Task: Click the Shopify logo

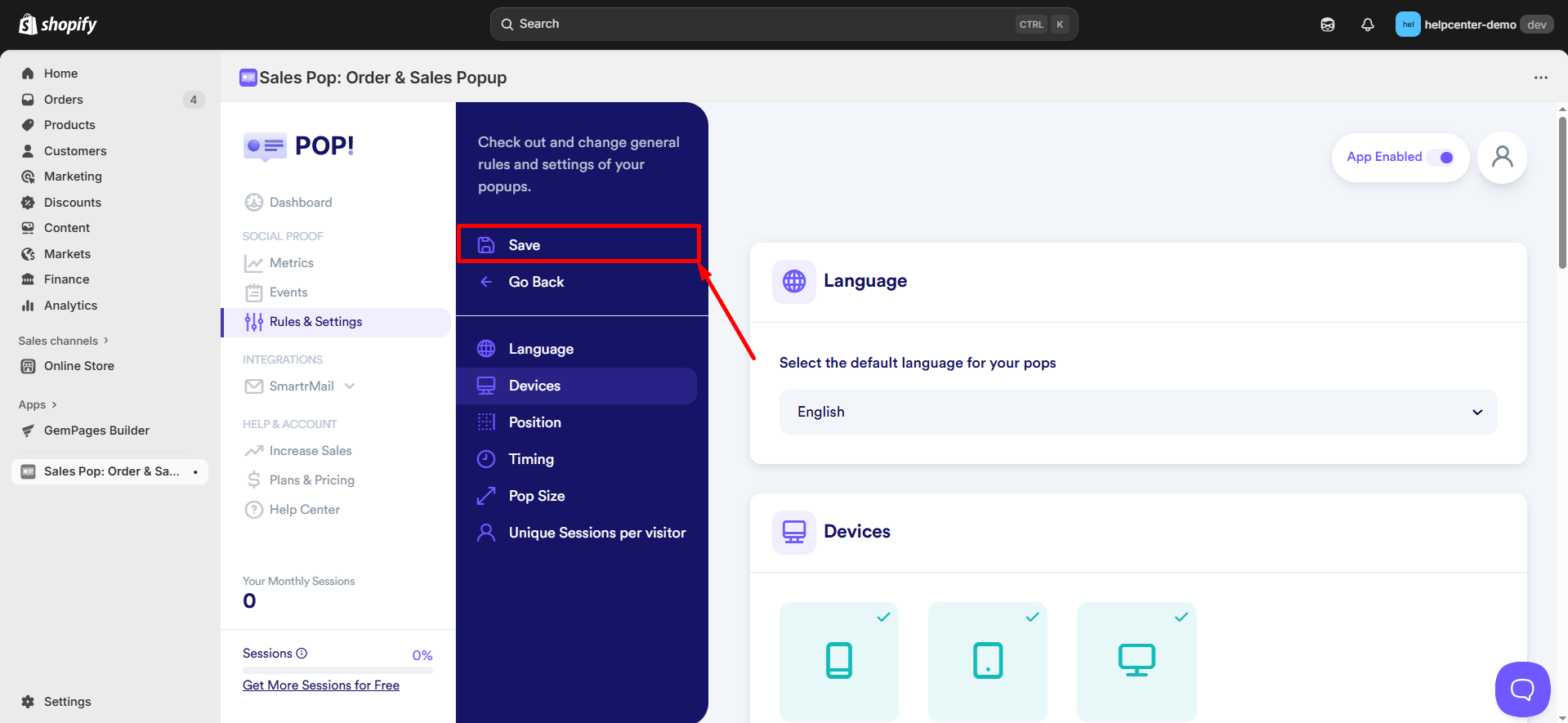Action: [57, 25]
